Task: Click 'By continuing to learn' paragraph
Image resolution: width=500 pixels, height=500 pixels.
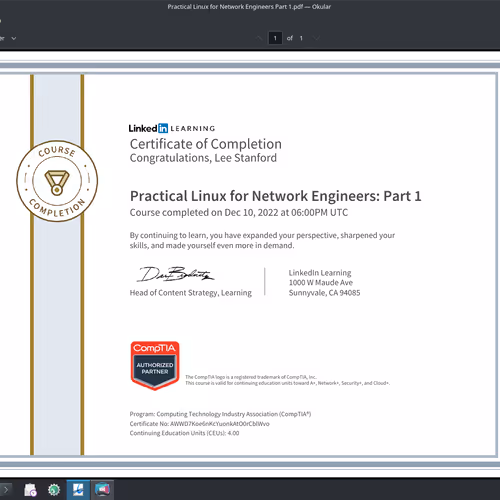Action: pos(262,240)
